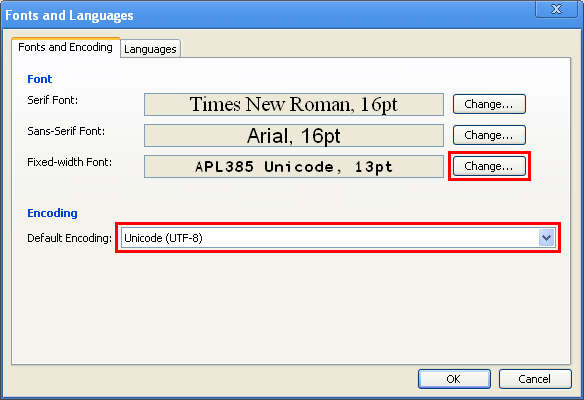Click Change button for Sans-Serif Font
The height and width of the screenshot is (400, 584).
point(489,135)
